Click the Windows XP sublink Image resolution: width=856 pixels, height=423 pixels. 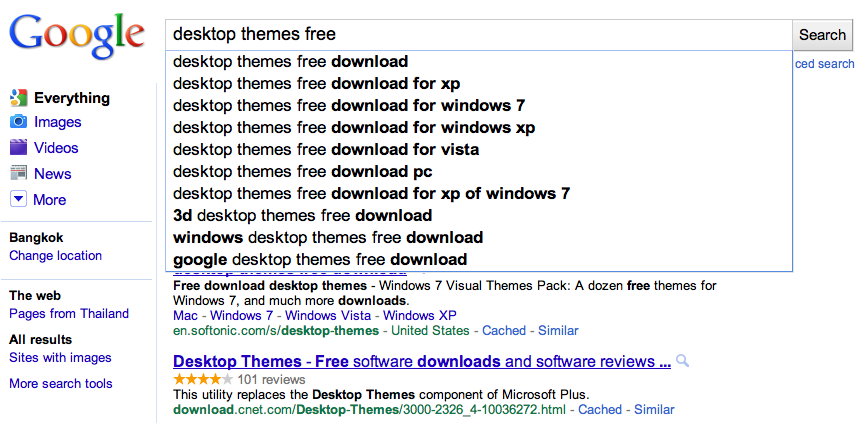[x=419, y=315]
